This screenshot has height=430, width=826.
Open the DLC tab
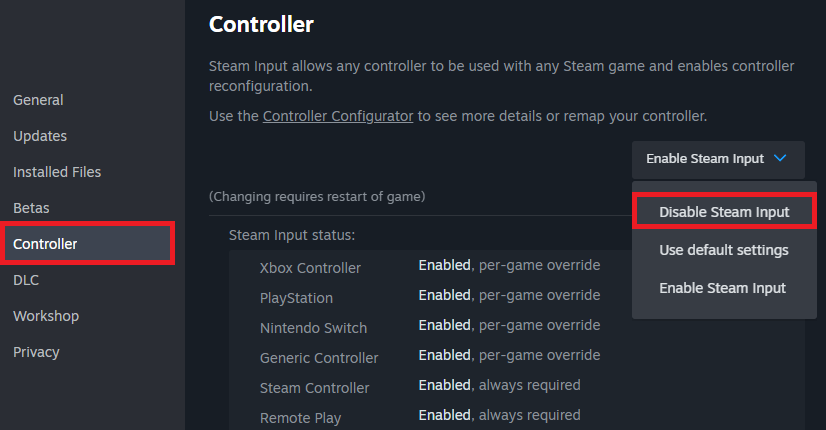[26, 280]
